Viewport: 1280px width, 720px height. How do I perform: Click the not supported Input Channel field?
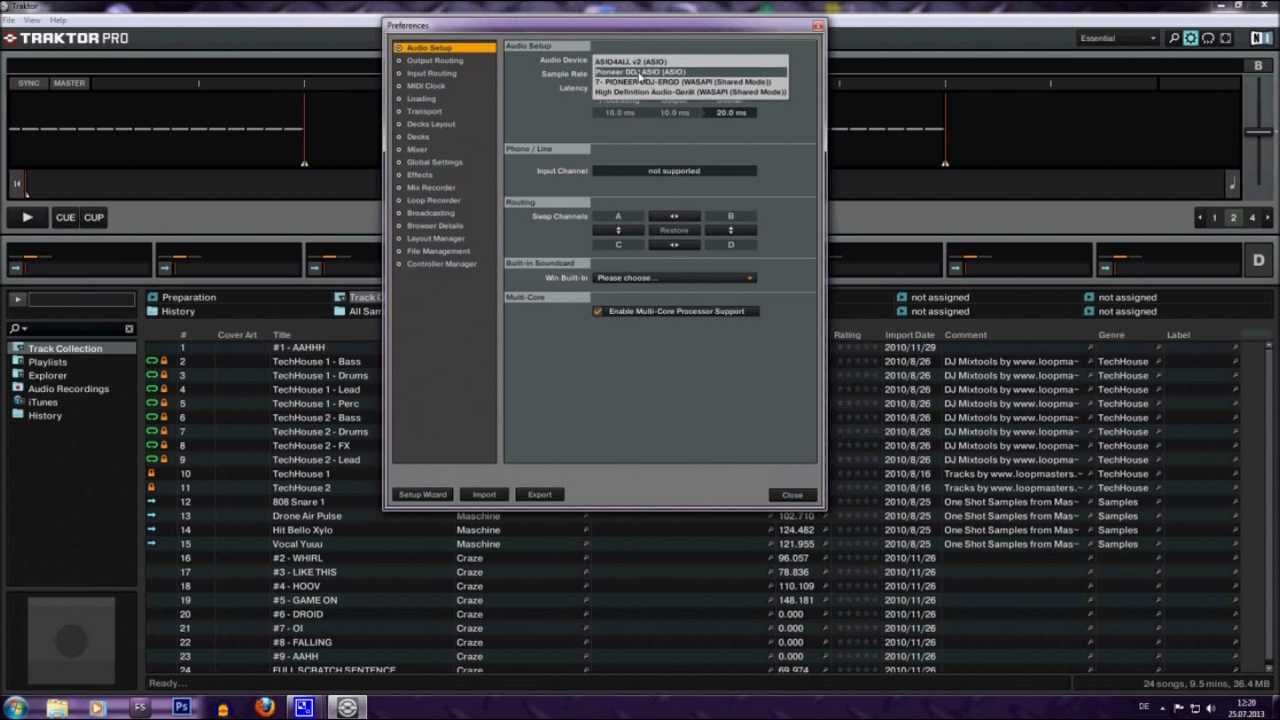[674, 171]
